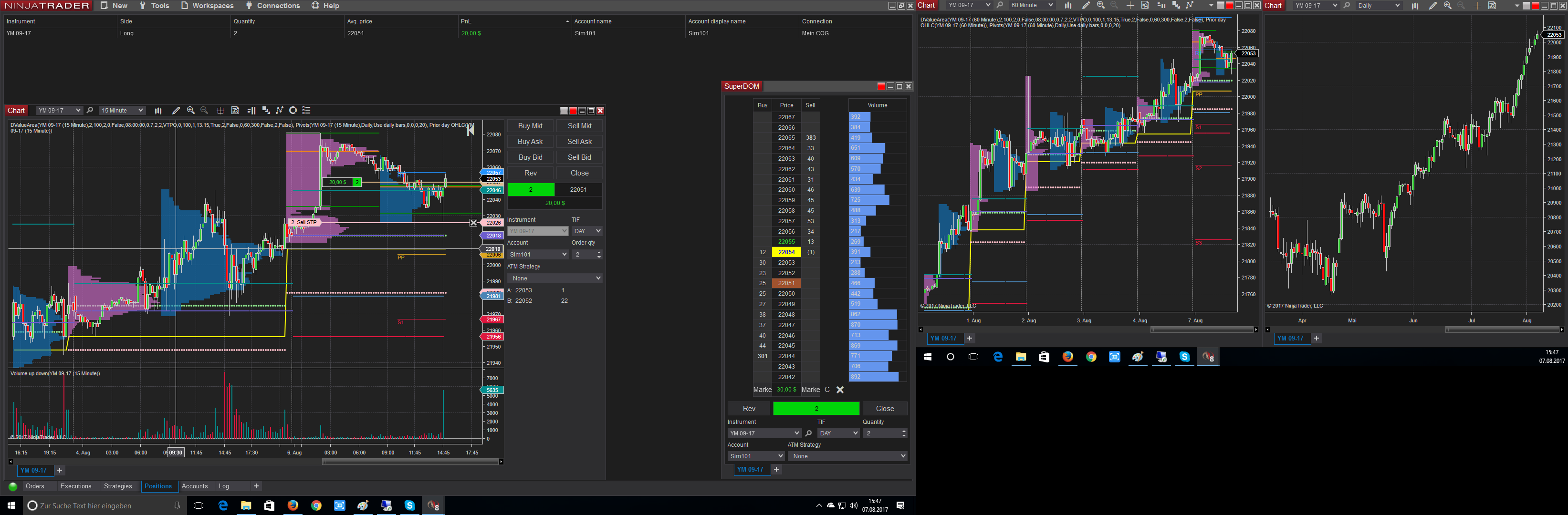The image size is (1568, 515).
Task: Open ATM Strategy dropdown in Chart Trader
Action: (x=554, y=278)
